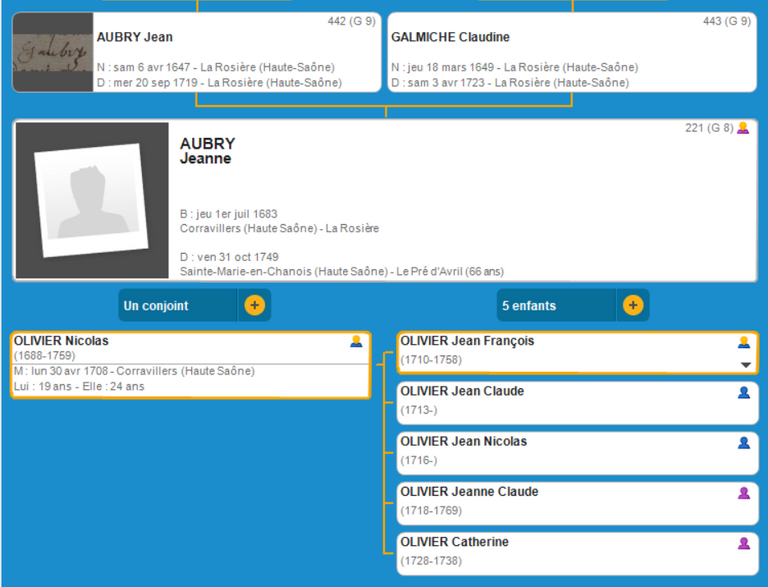The height and width of the screenshot is (587, 768).
Task: Click purple person icon for Catherine Olivier
Action: pyautogui.click(x=743, y=543)
